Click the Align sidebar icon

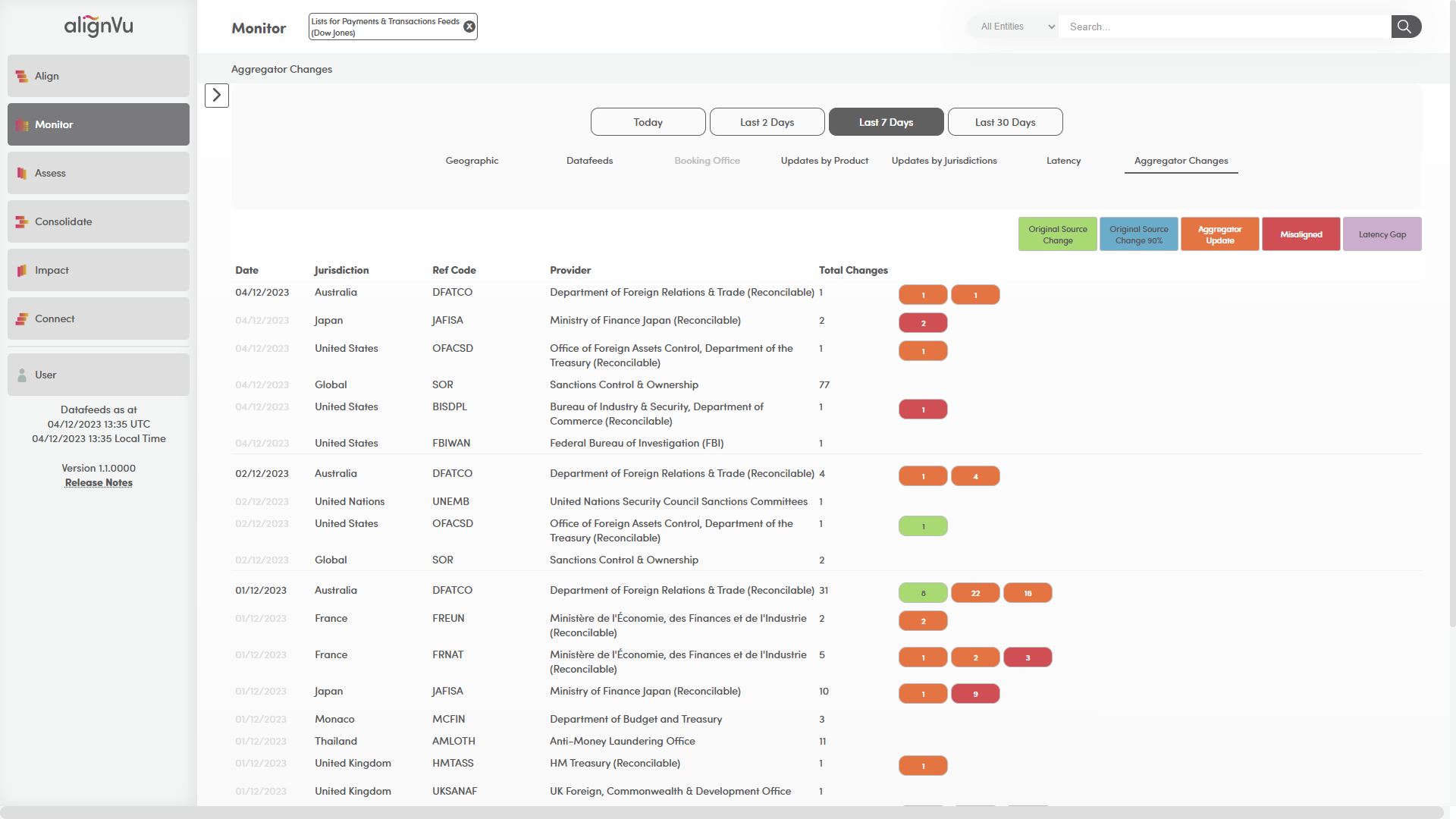(22, 76)
